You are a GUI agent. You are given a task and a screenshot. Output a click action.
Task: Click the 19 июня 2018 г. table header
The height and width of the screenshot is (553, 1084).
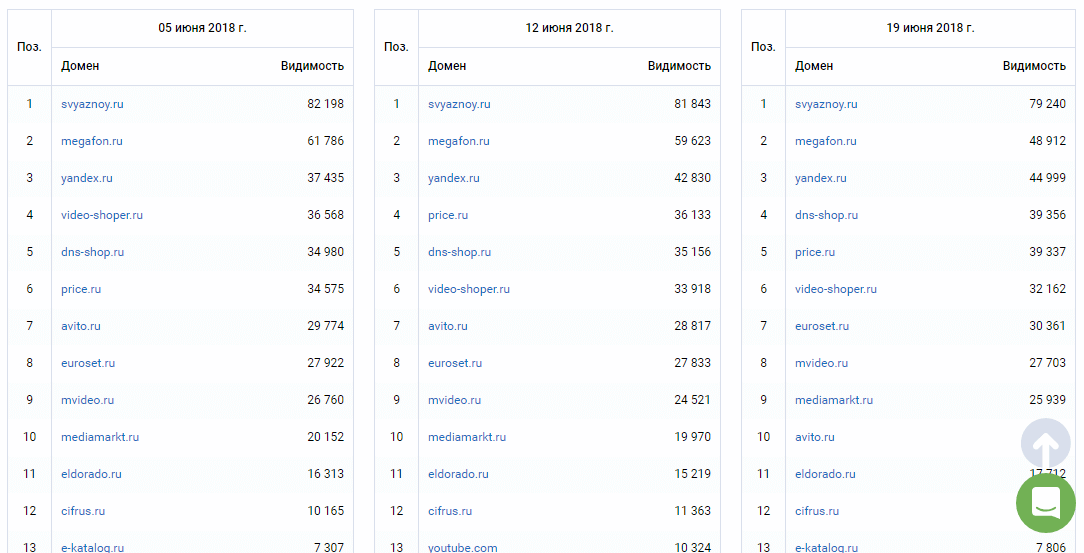[x=931, y=28]
